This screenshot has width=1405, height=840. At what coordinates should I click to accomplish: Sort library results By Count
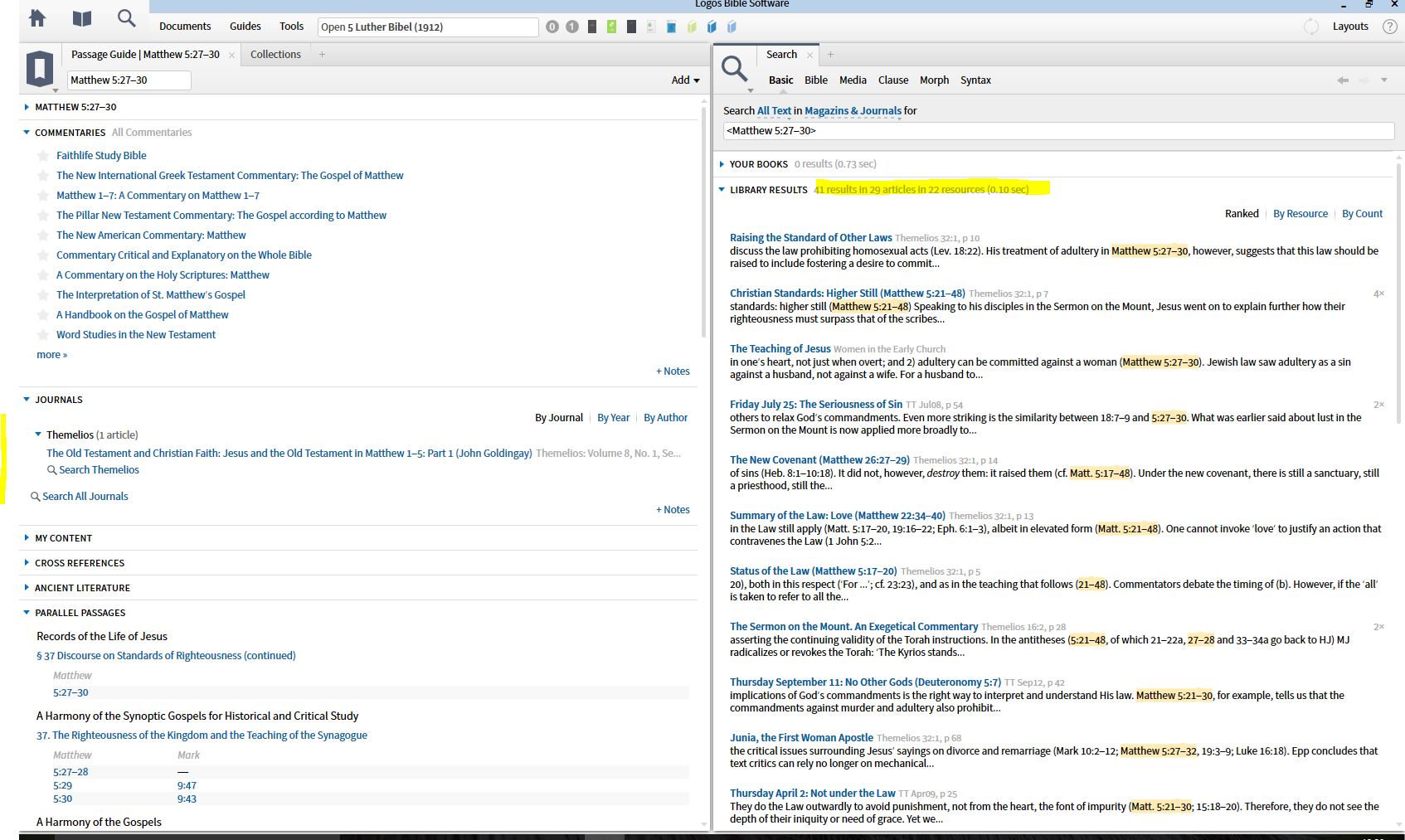click(1363, 214)
